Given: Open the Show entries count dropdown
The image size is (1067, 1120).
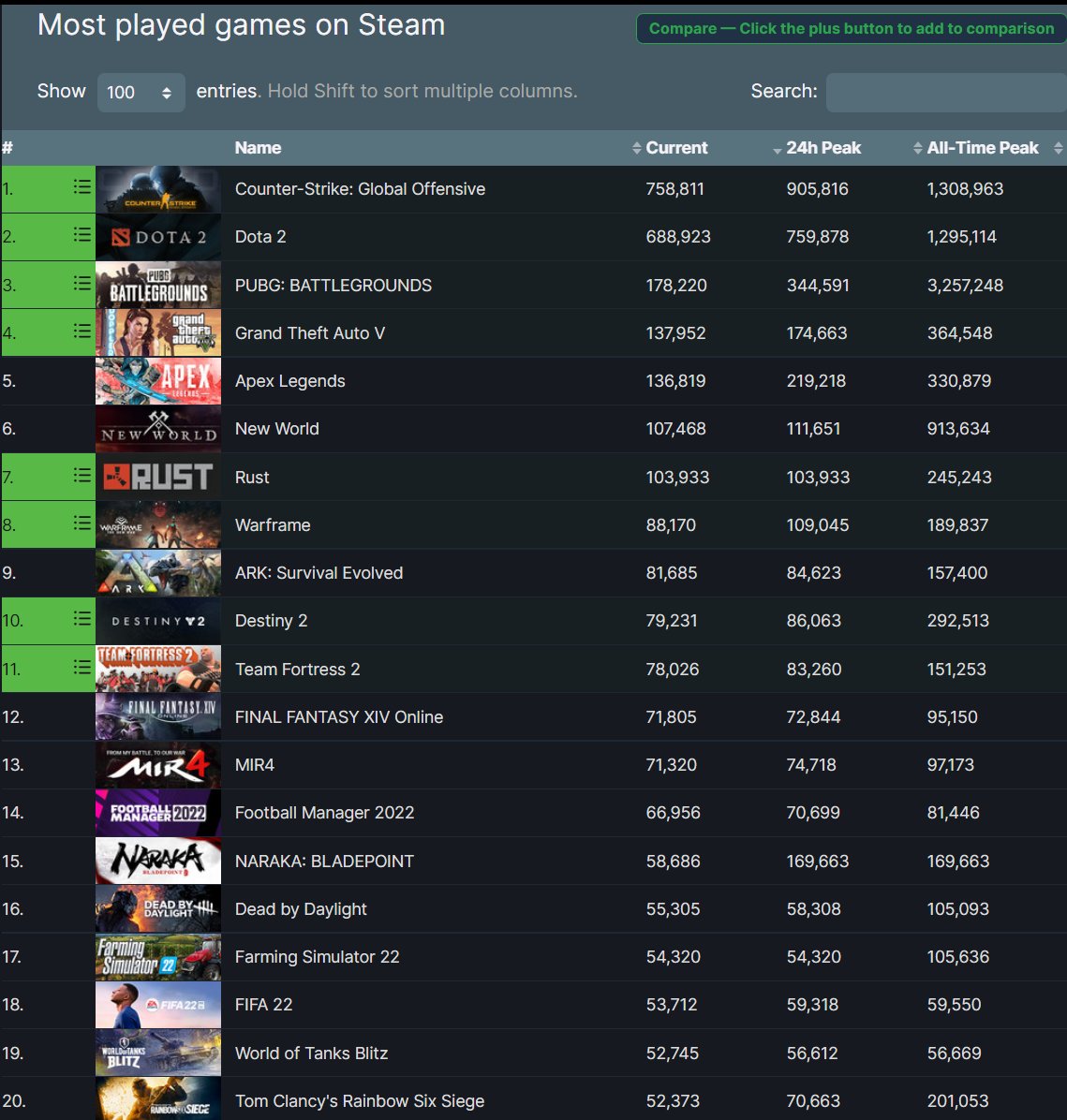Looking at the screenshot, I should [141, 92].
